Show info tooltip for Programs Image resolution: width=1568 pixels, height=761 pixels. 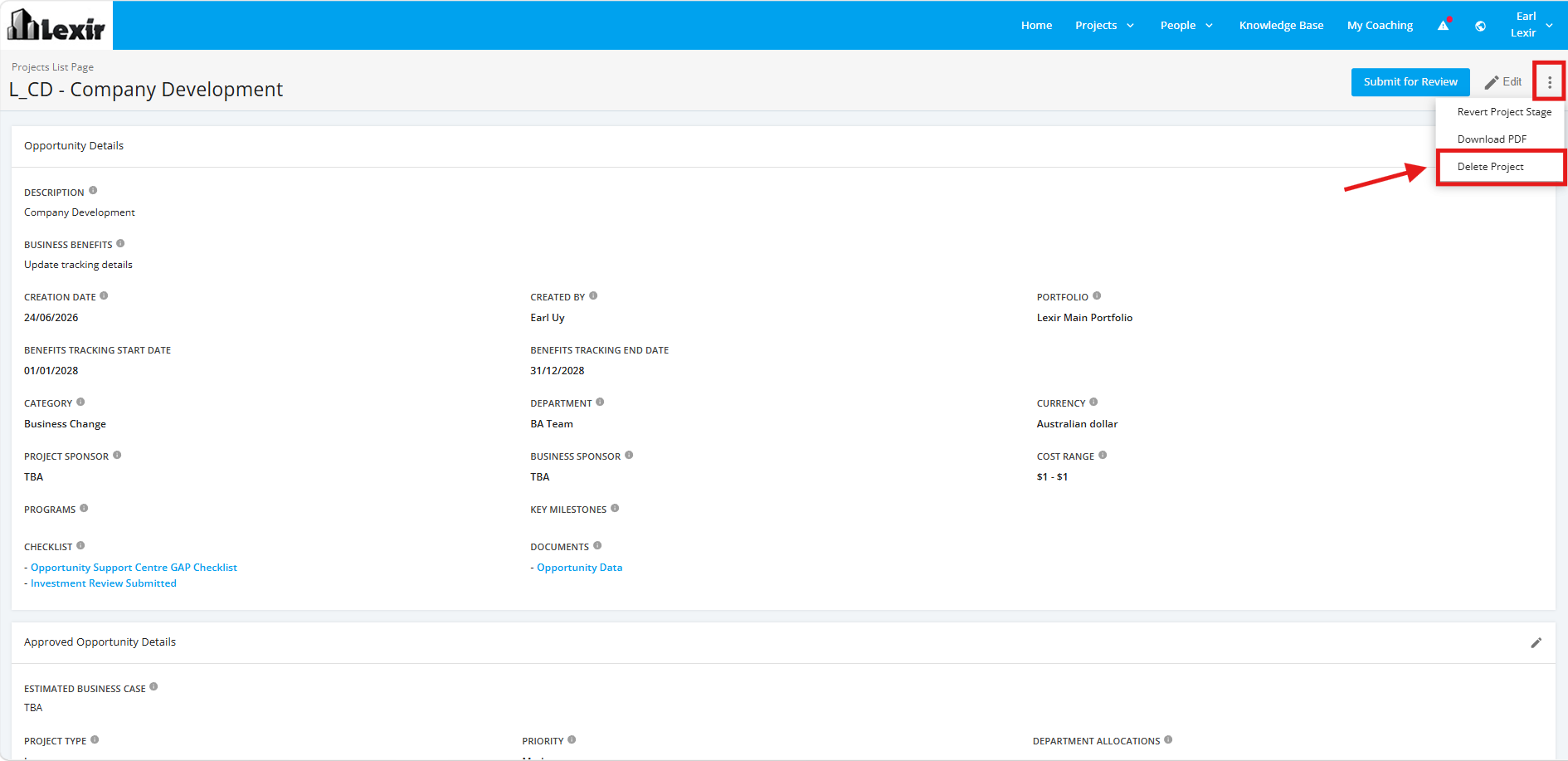84,508
